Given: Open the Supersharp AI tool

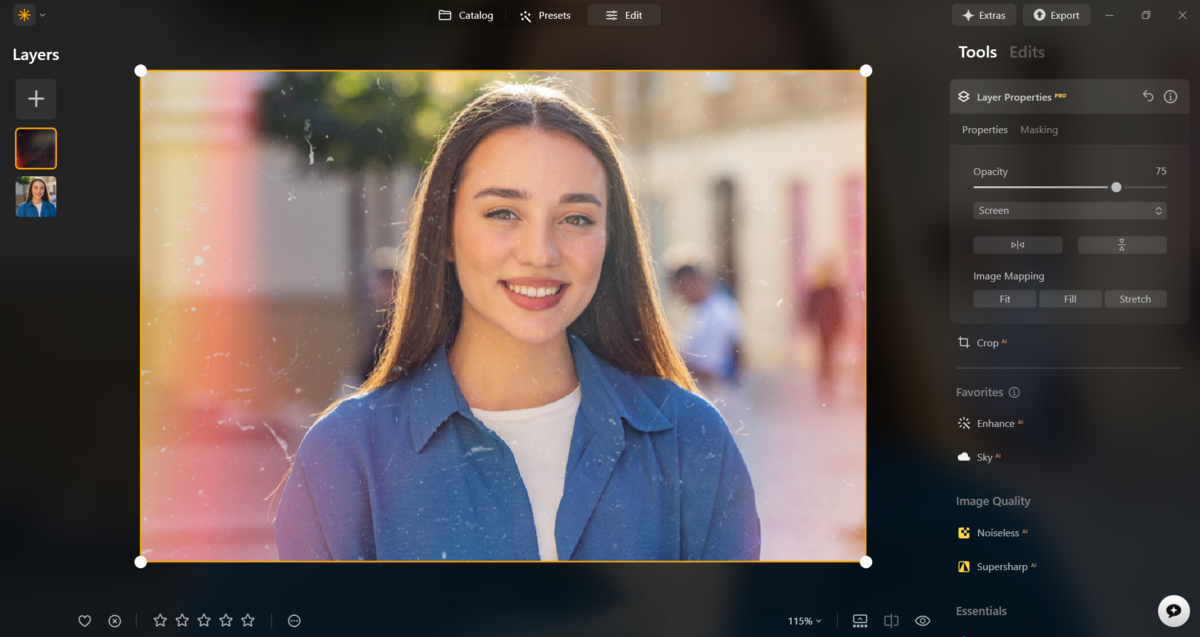Looking at the screenshot, I should coord(1003,566).
